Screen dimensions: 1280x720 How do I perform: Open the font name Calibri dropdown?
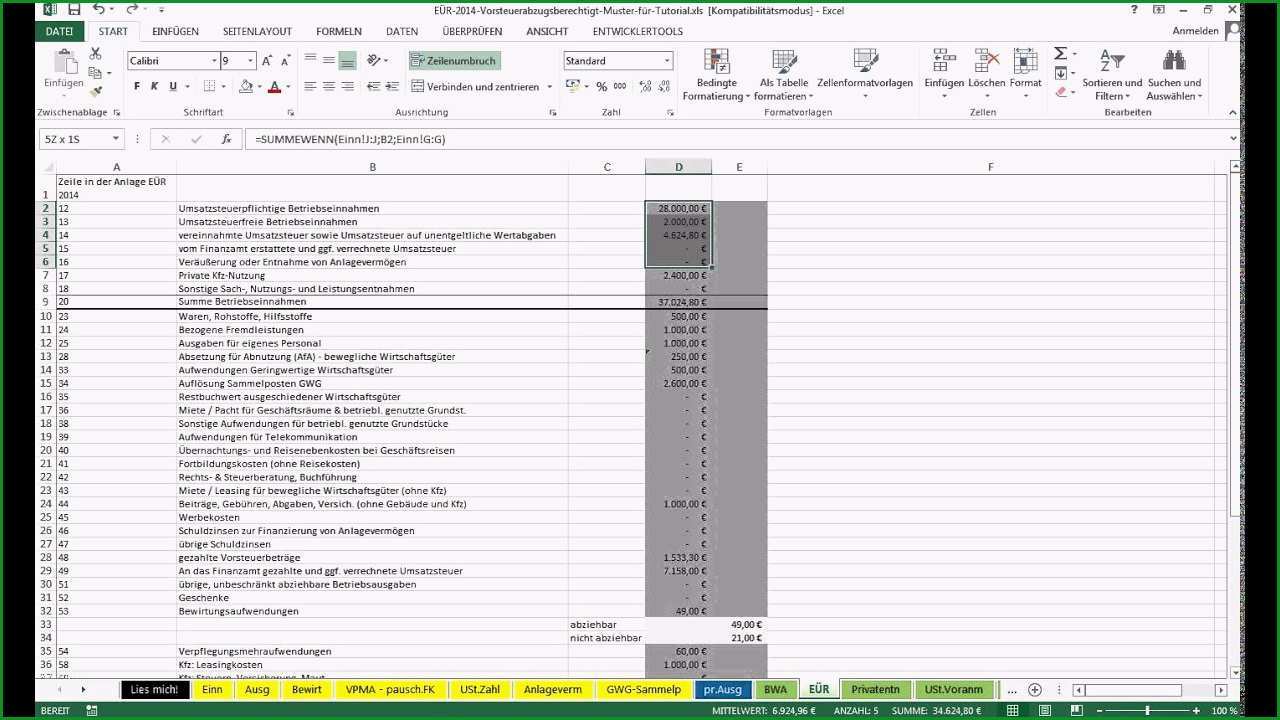(x=214, y=61)
